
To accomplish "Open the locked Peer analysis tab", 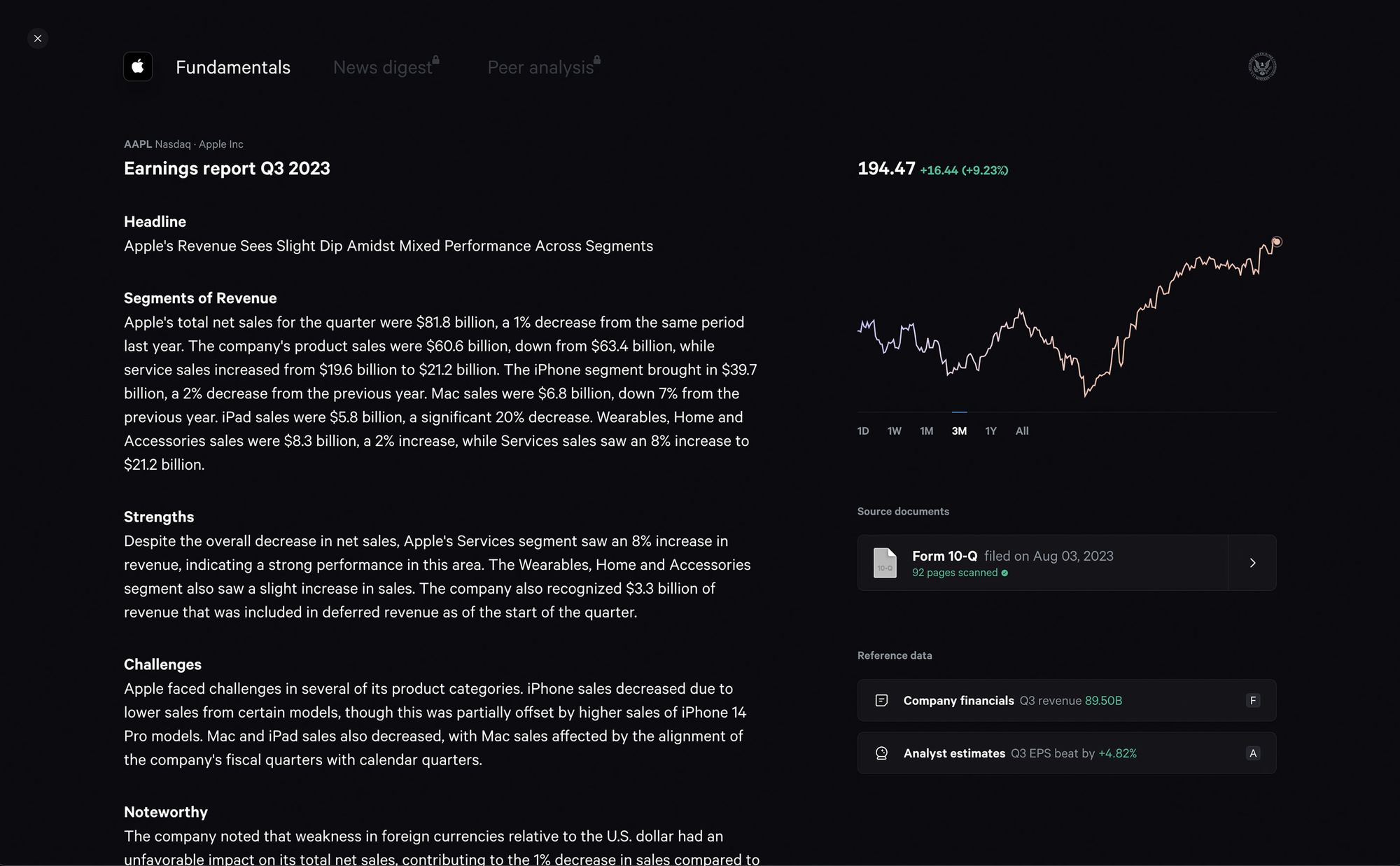I will pos(540,67).
